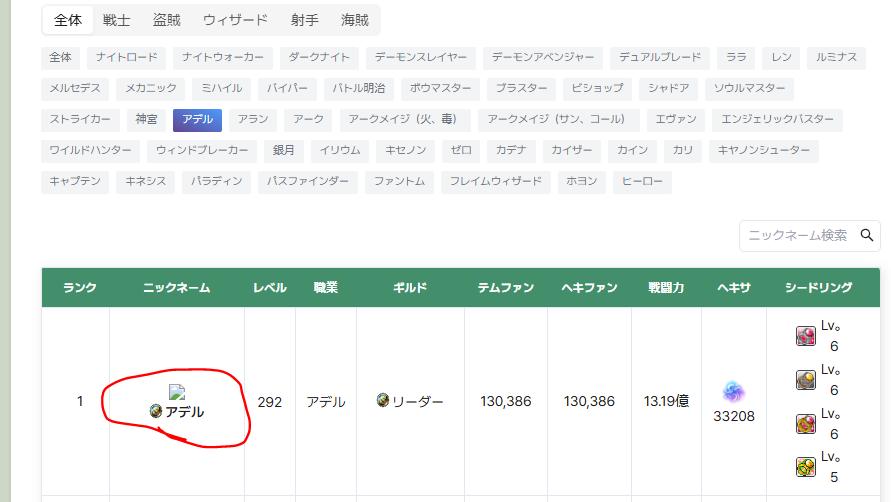Click the Hexa core icon above 33208
The height and width of the screenshot is (502, 891).
coord(734,392)
